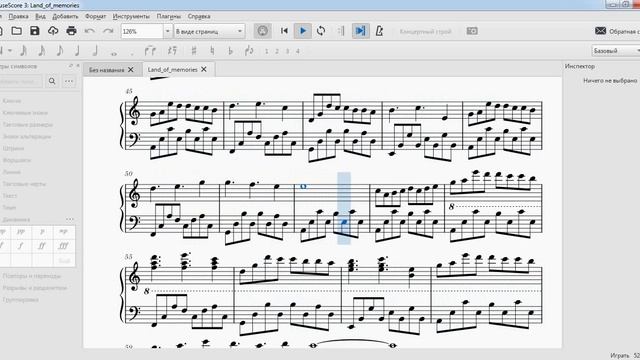
Task: Switch to the Без названия tab
Action: point(106,70)
